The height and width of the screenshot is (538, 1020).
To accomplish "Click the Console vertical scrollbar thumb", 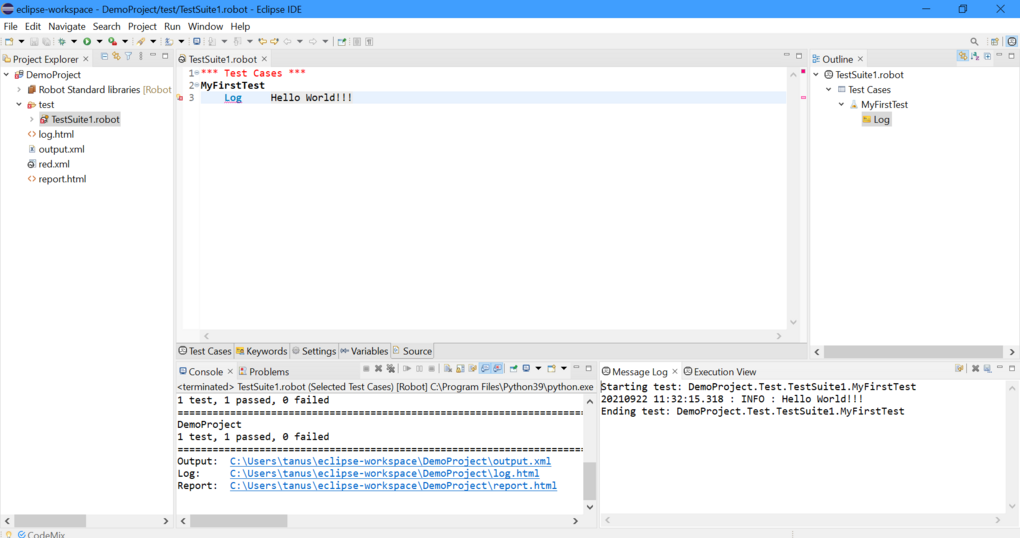I will pyautogui.click(x=589, y=480).
